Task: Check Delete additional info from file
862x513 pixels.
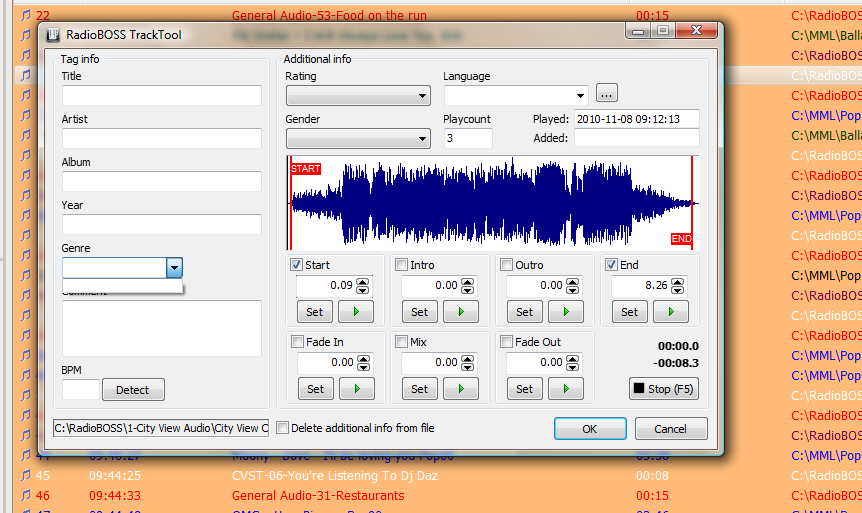Action: pyautogui.click(x=283, y=427)
